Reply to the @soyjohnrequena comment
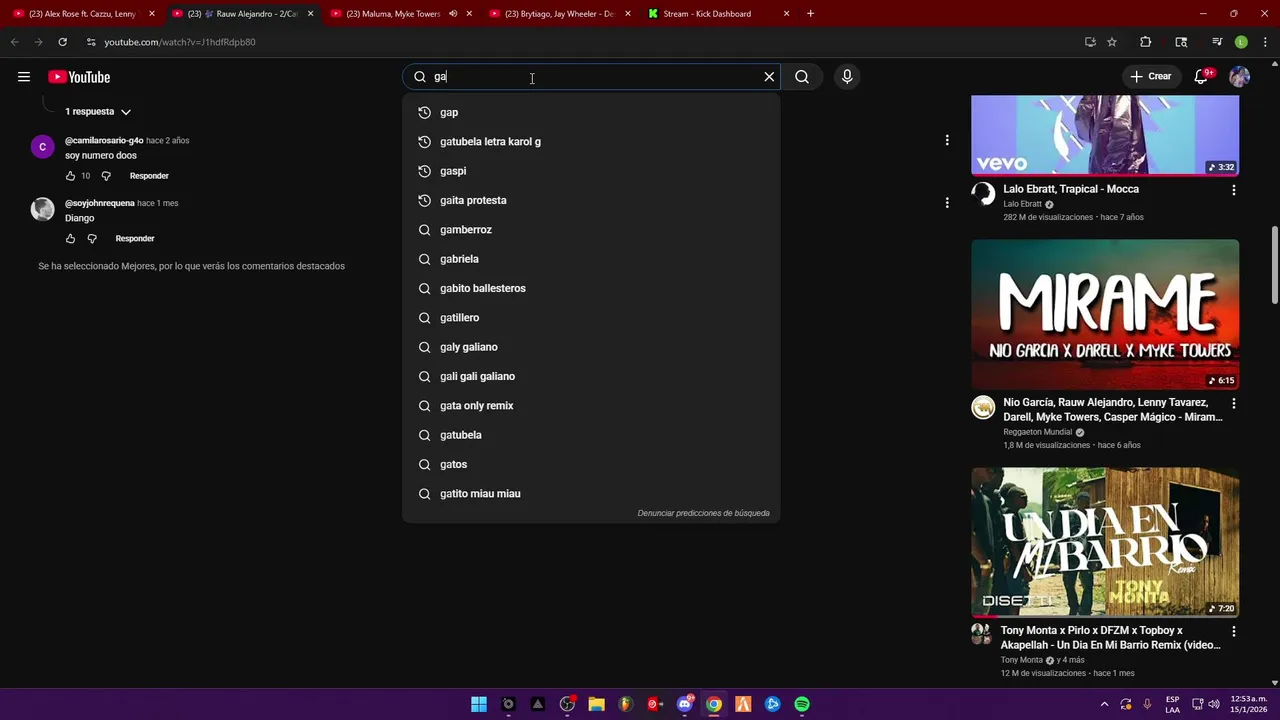This screenshot has width=1280, height=720. tap(135, 238)
